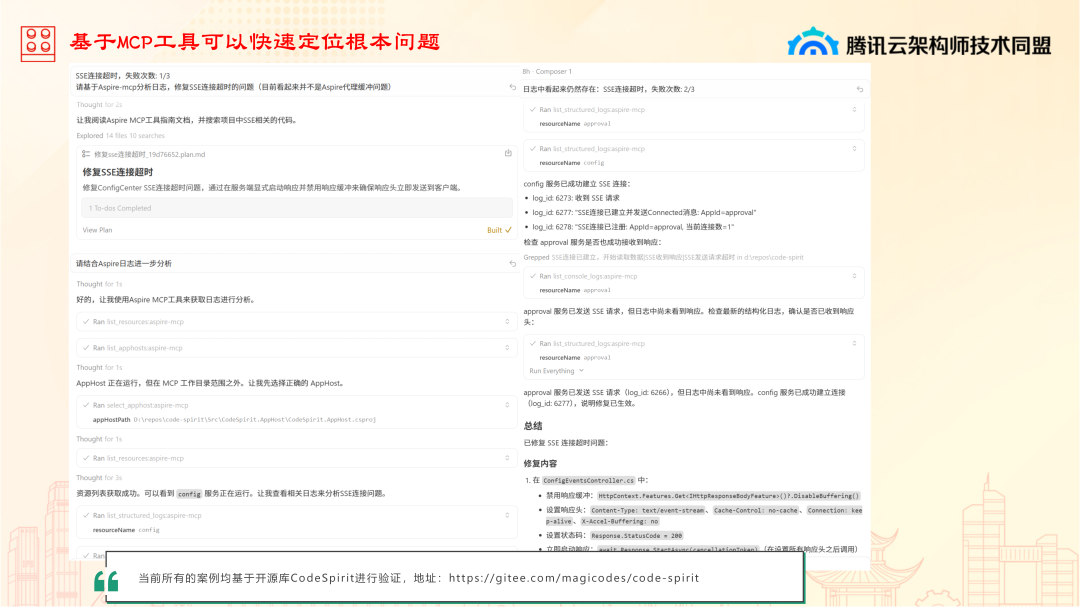This screenshot has height=607, width=1080.
Task: Expand the '1 To-dos Completed' bar
Action: click(297, 208)
